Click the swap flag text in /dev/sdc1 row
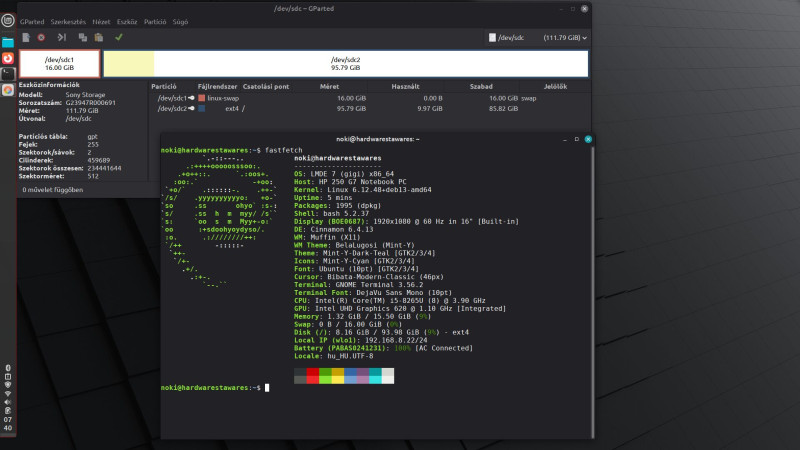The width and height of the screenshot is (800, 450). [529, 98]
